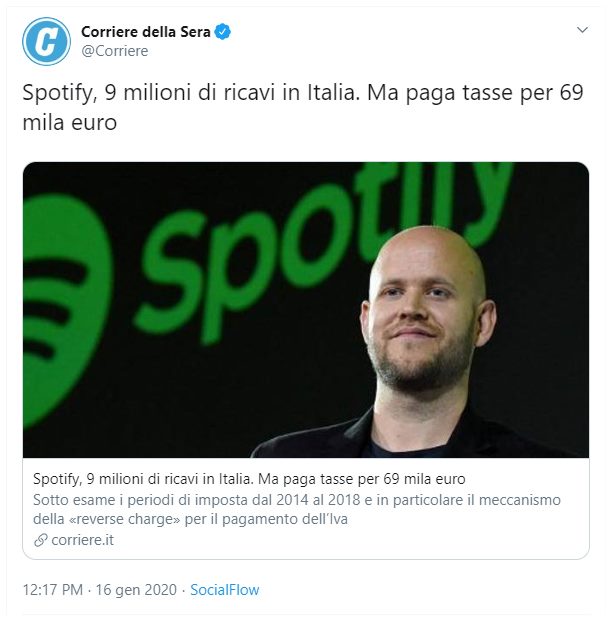The width and height of the screenshot is (610, 621).
Task: Click the chain link icon beside corriere.it
Action: tap(41, 540)
